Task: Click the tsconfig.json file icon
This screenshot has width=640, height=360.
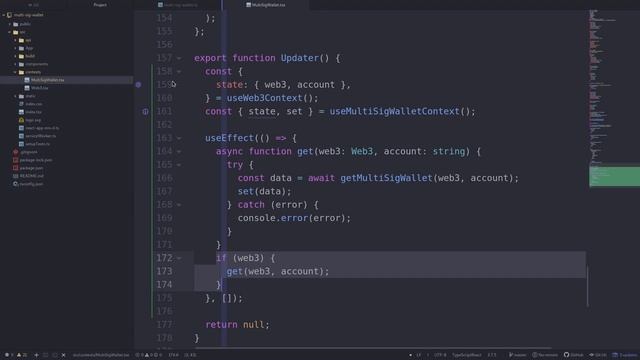Action: click(x=16, y=184)
